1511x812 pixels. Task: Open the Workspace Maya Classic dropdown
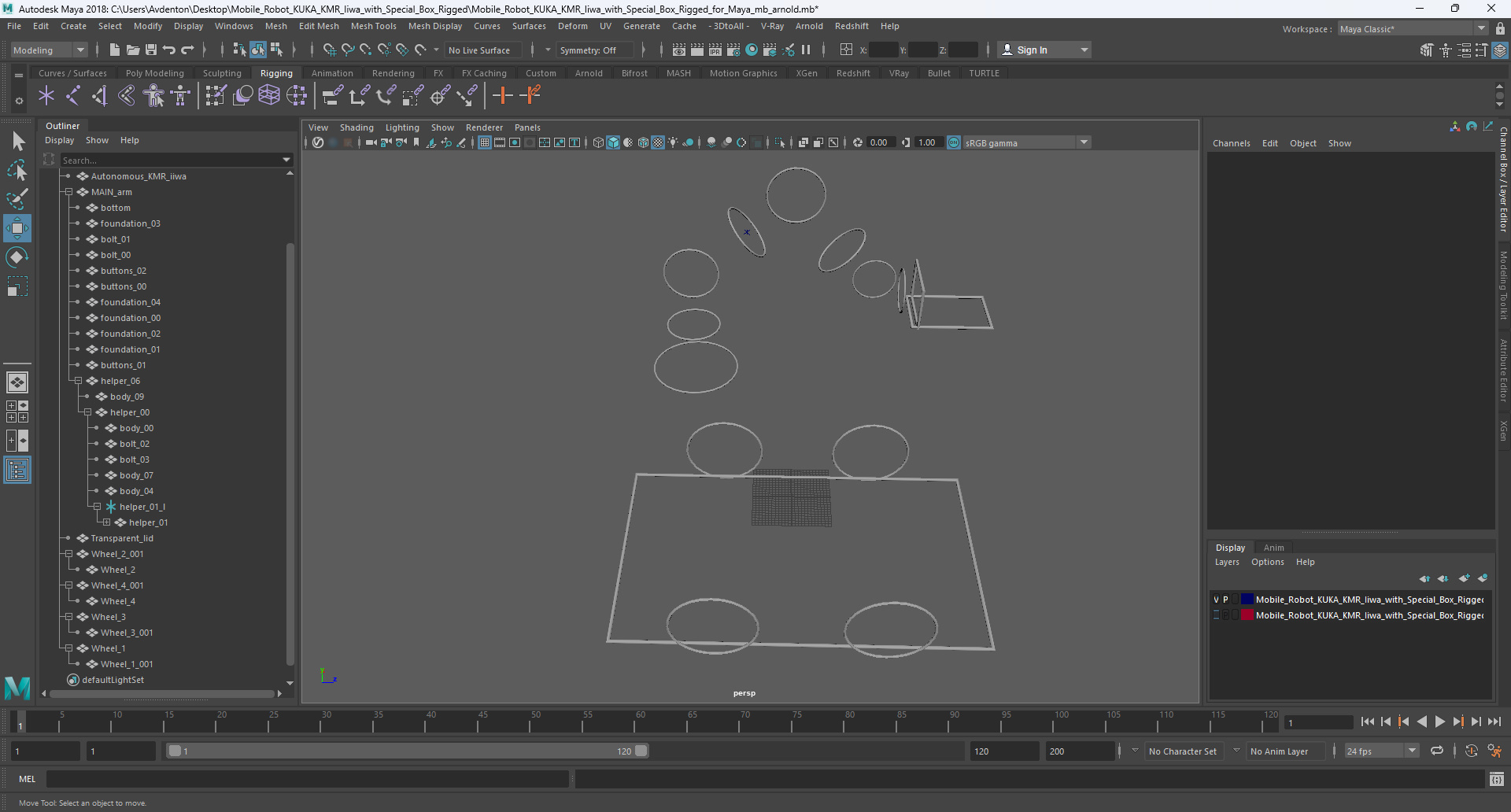click(1413, 29)
